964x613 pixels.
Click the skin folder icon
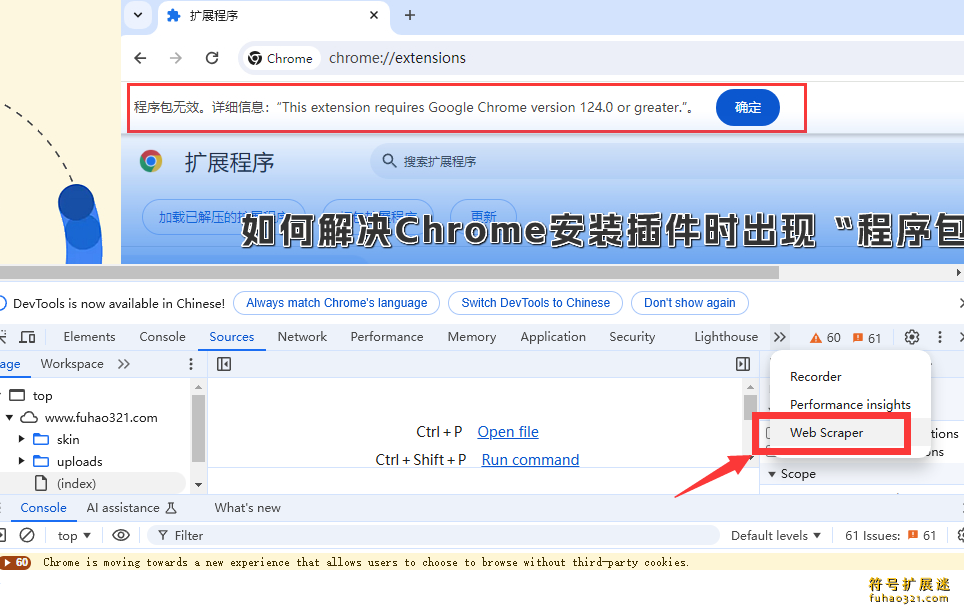[x=41, y=439]
